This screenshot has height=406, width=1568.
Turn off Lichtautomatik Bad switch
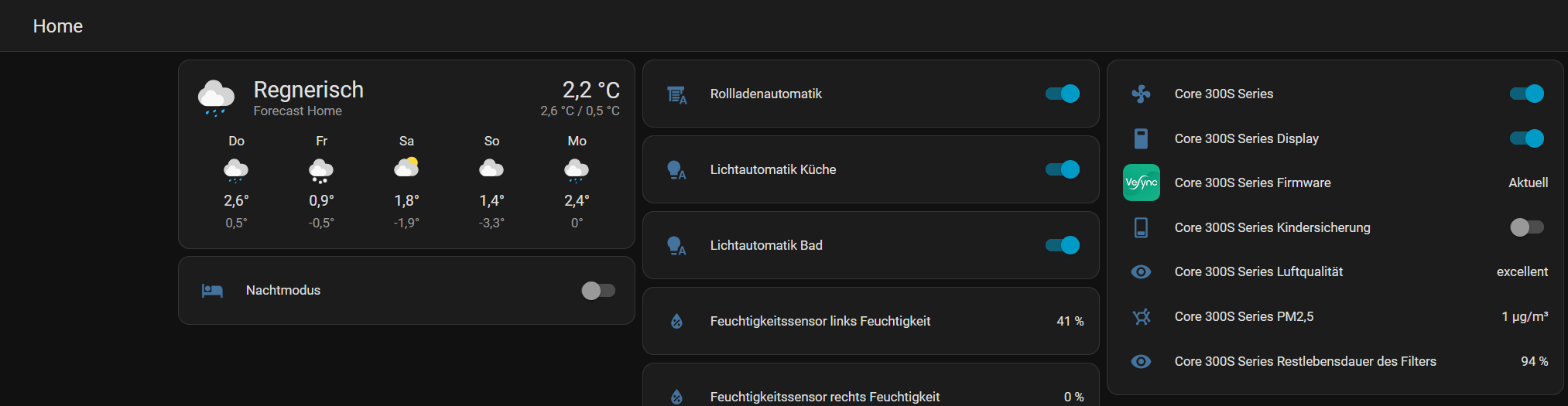point(1062,245)
